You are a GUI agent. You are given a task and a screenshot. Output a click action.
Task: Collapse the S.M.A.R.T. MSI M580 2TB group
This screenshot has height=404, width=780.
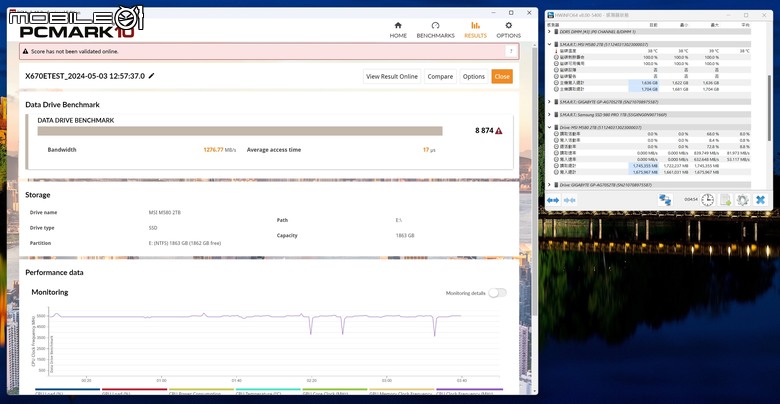pos(550,44)
